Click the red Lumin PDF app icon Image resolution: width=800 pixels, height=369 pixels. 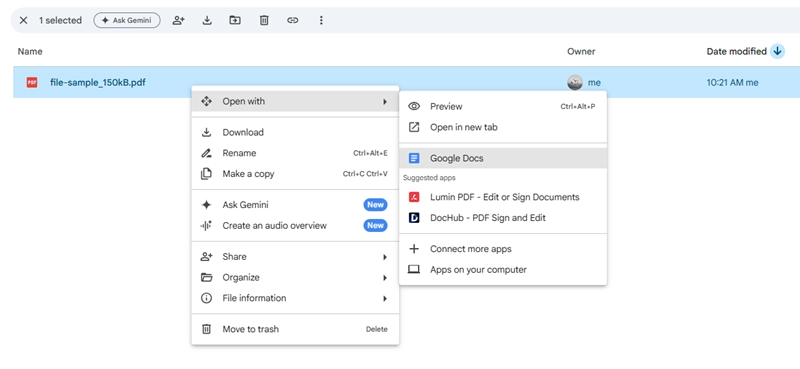(414, 197)
